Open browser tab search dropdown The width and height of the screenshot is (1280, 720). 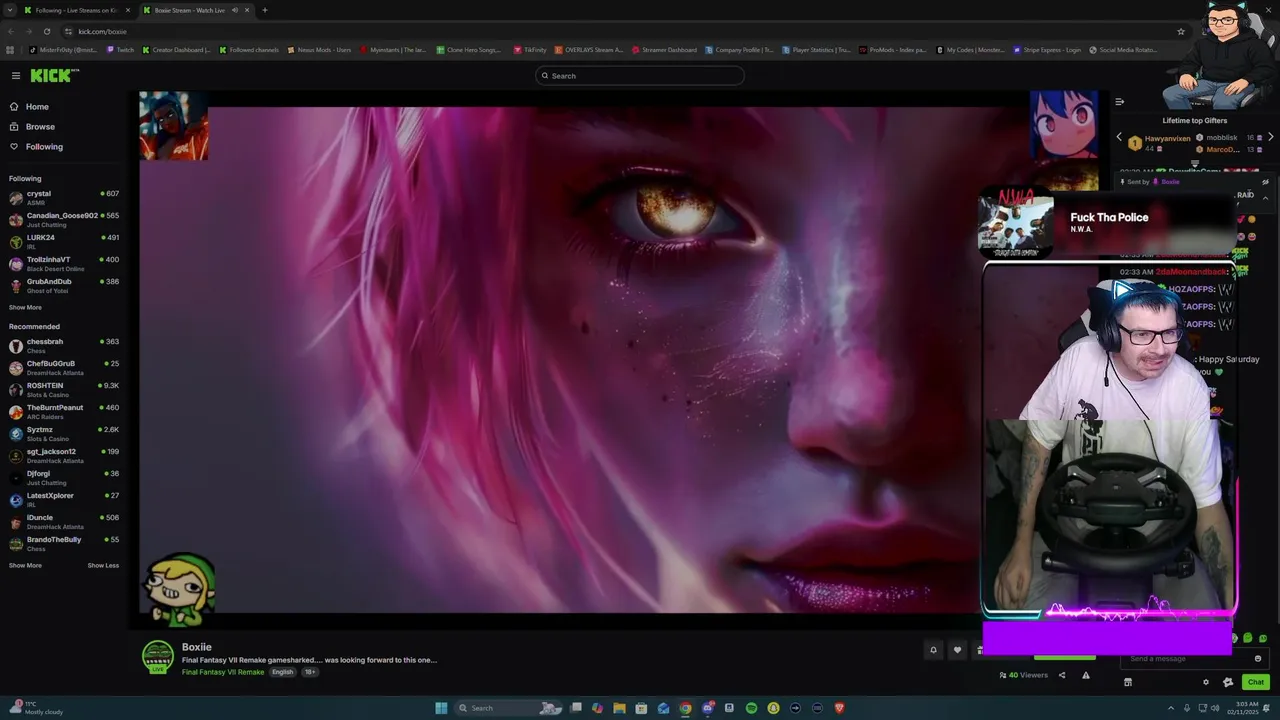9,10
